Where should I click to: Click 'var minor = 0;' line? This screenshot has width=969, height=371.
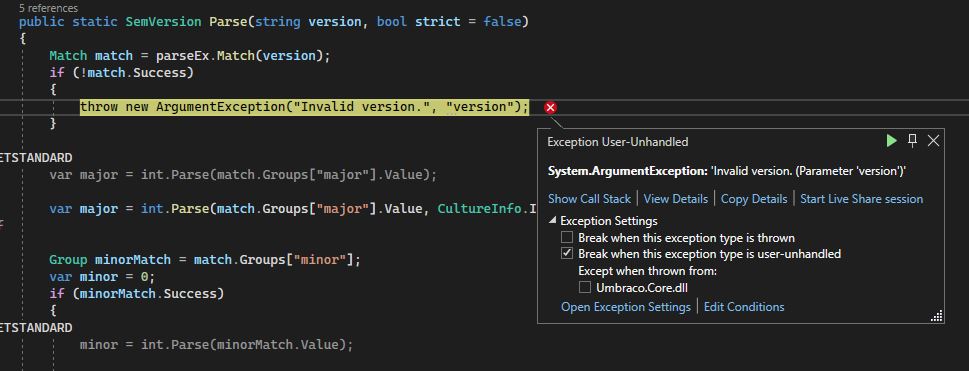coord(103,276)
